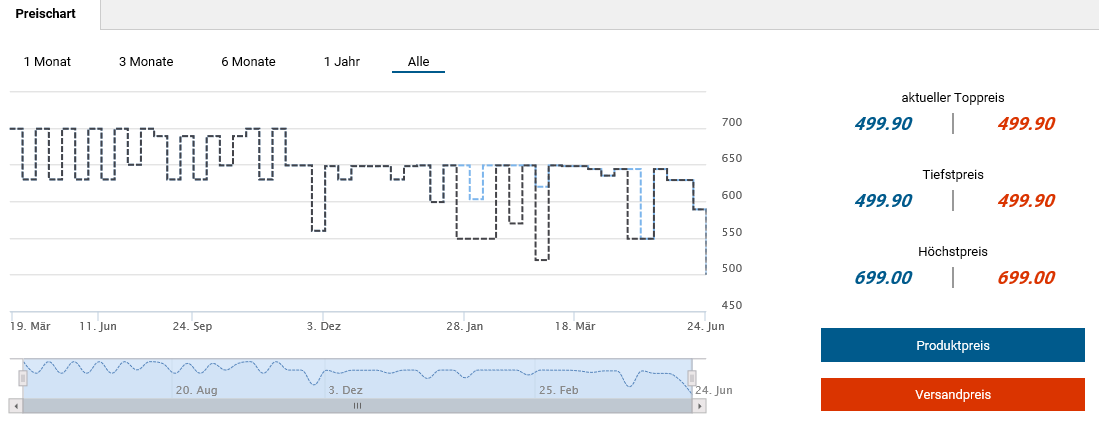Click the red aktueller Toppreis value

pyautogui.click(x=1026, y=124)
